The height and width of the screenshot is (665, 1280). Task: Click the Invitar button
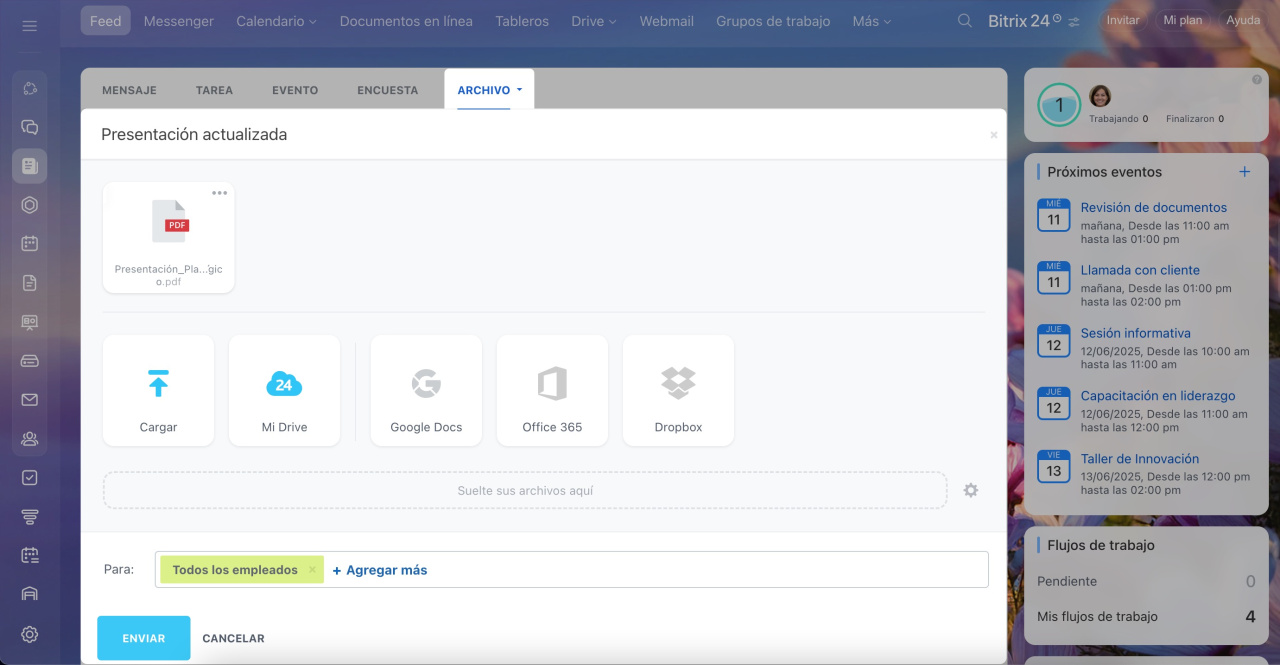[x=1123, y=20]
